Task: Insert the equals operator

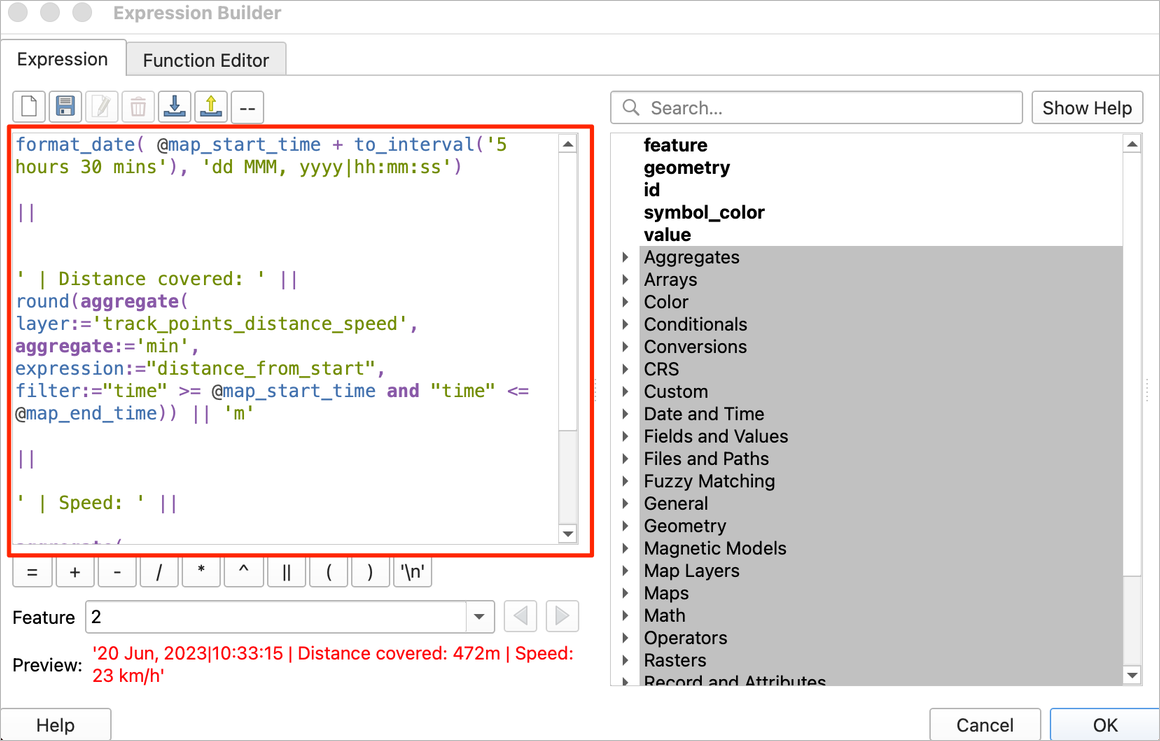Action: [32, 573]
